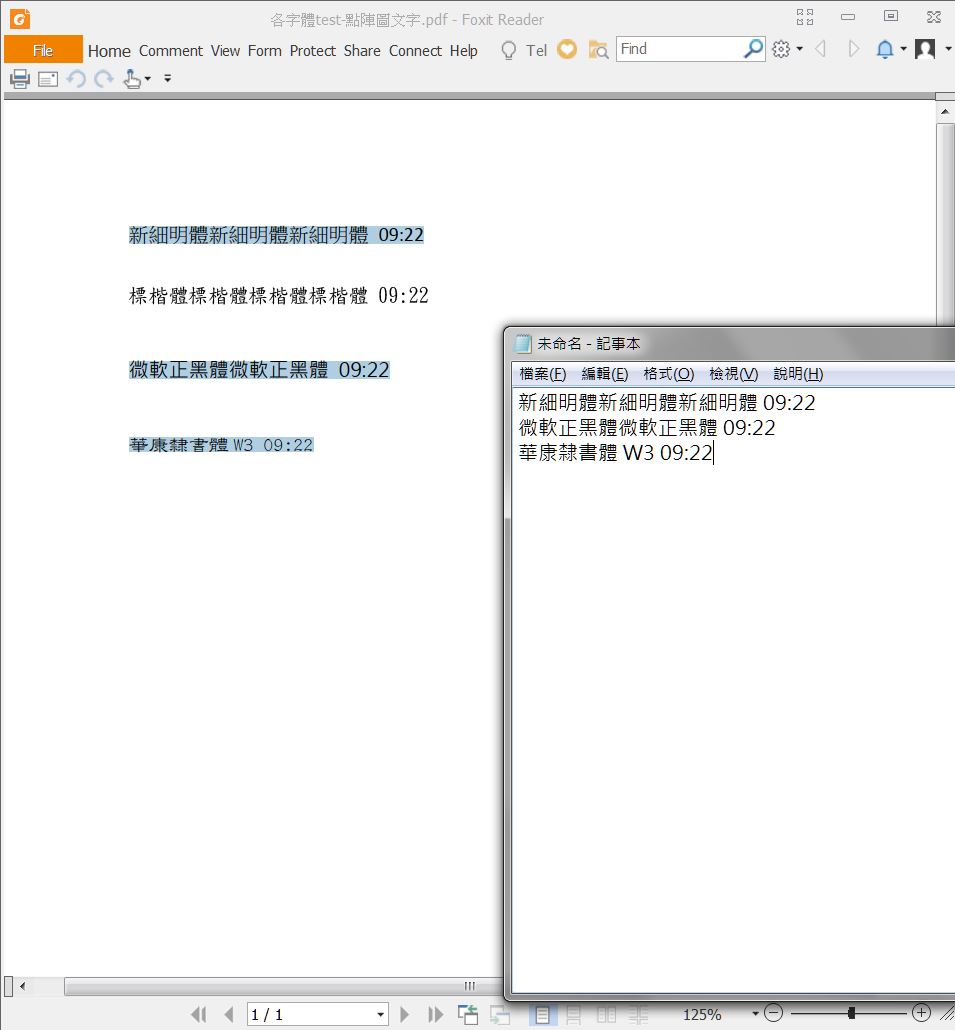This screenshot has height=1030, width=955.
Task: Open the Foxit Reader File menu
Action: click(x=43, y=50)
